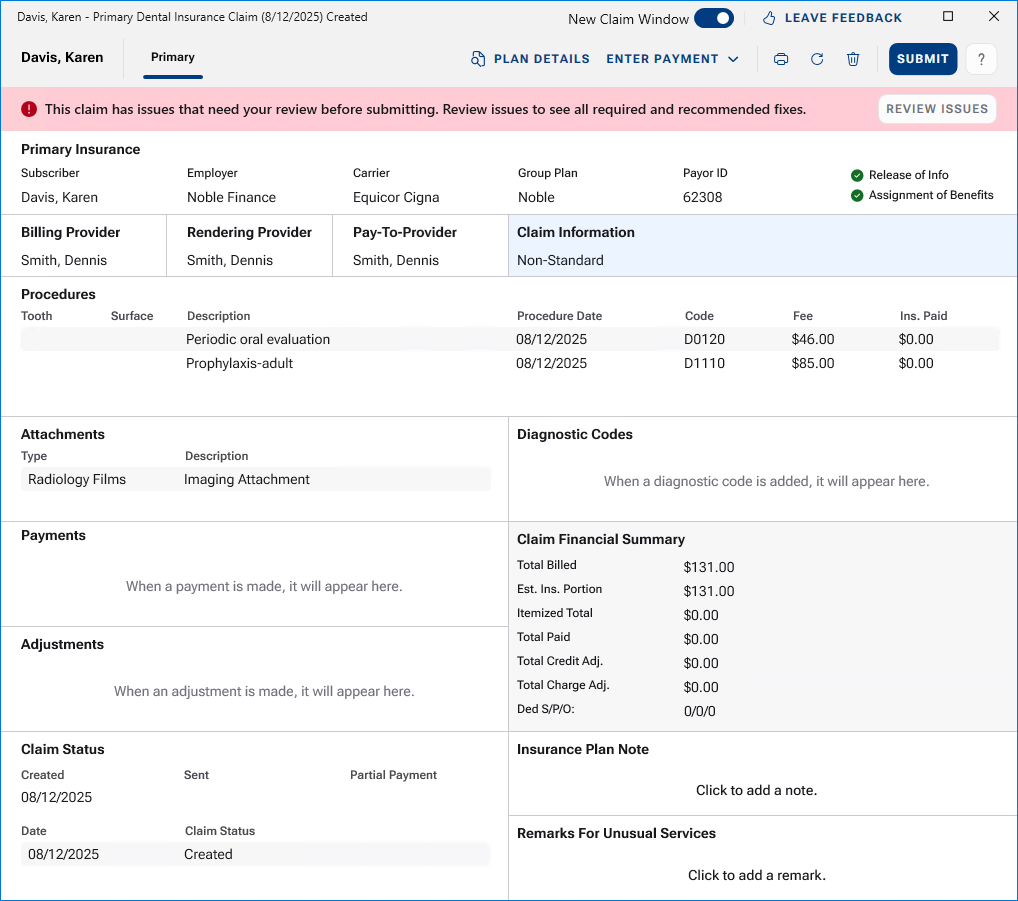1018x901 pixels.
Task: Toggle the Assignment of Benefits checkmark
Action: coord(857,195)
